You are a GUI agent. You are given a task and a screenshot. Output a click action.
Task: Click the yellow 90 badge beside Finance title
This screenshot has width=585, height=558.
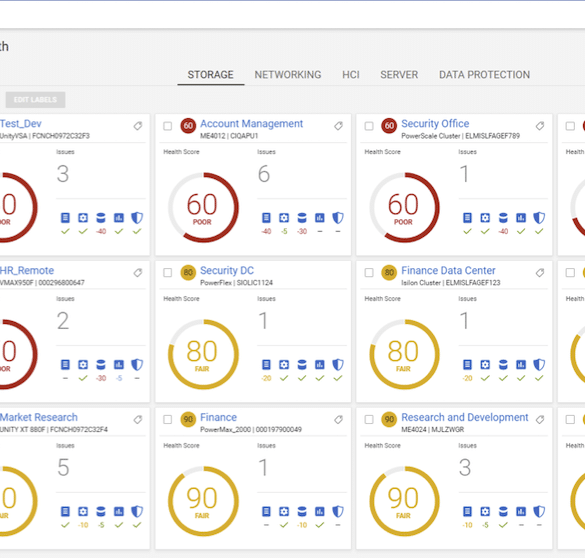[188, 420]
